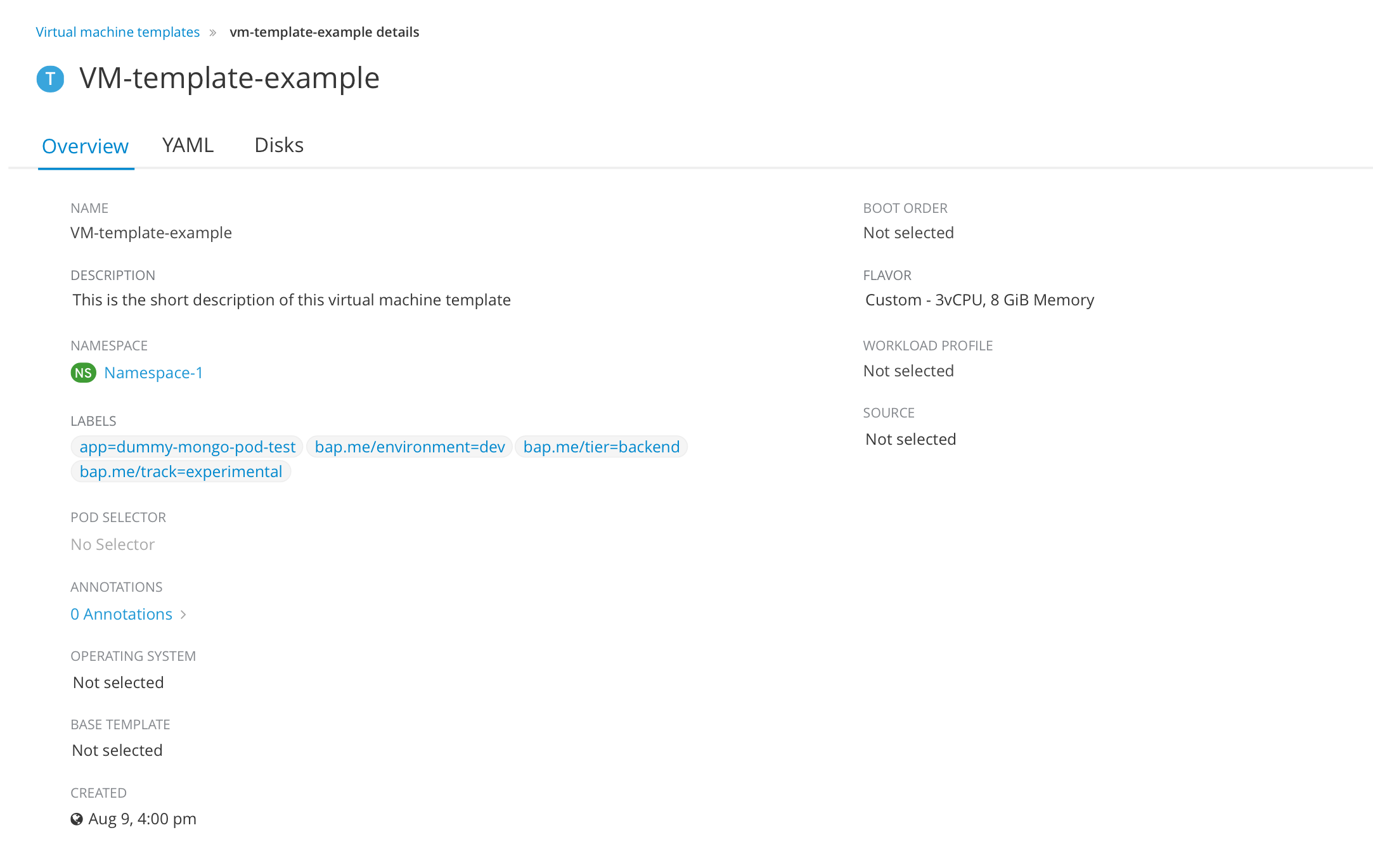Go back to Virtual machine templates
Screen dimensions: 1373x868
117,32
